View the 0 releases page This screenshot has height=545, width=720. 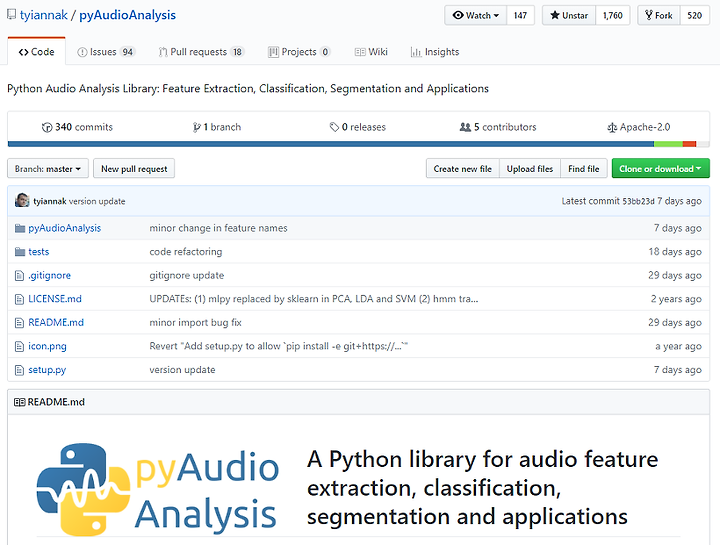358,127
